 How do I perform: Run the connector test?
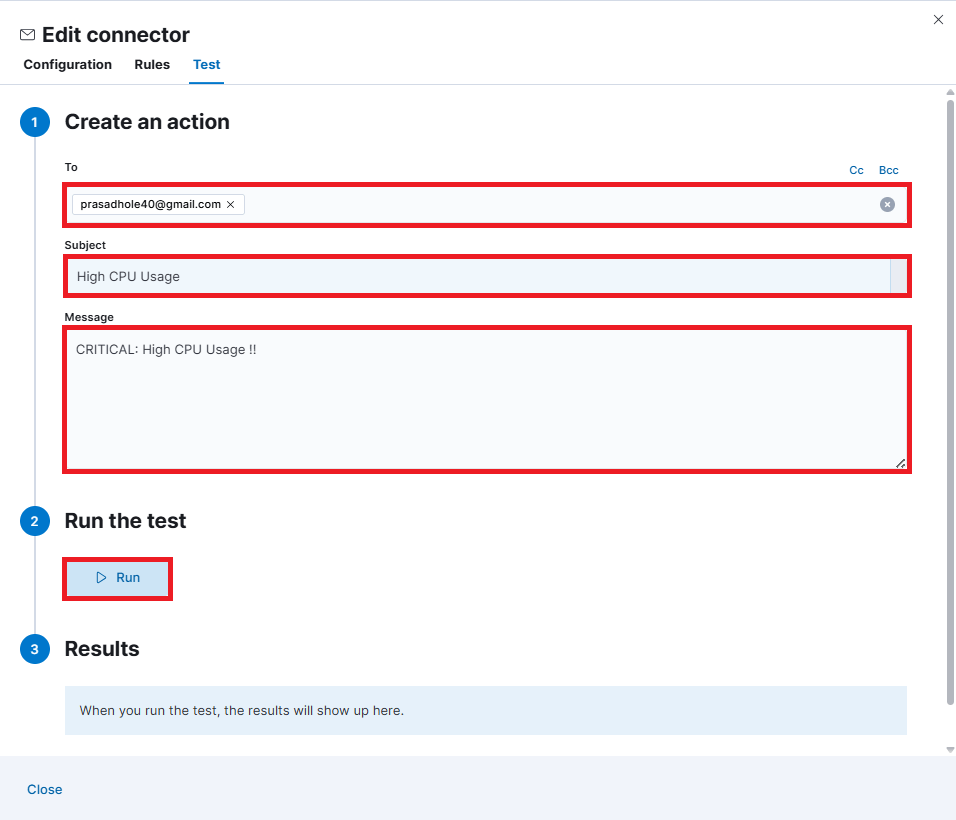[x=118, y=578]
